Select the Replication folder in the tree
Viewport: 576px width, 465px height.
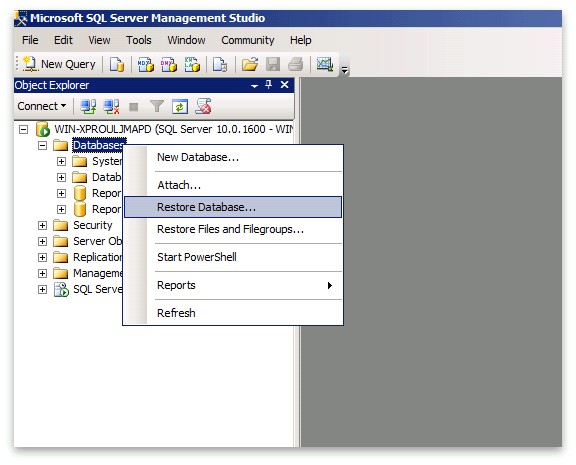[x=97, y=257]
